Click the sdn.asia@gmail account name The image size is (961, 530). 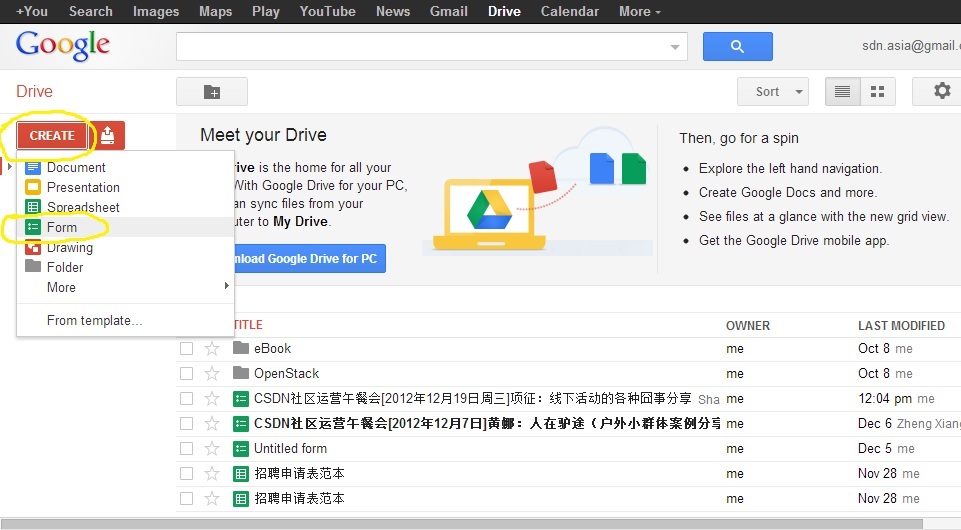pos(911,46)
